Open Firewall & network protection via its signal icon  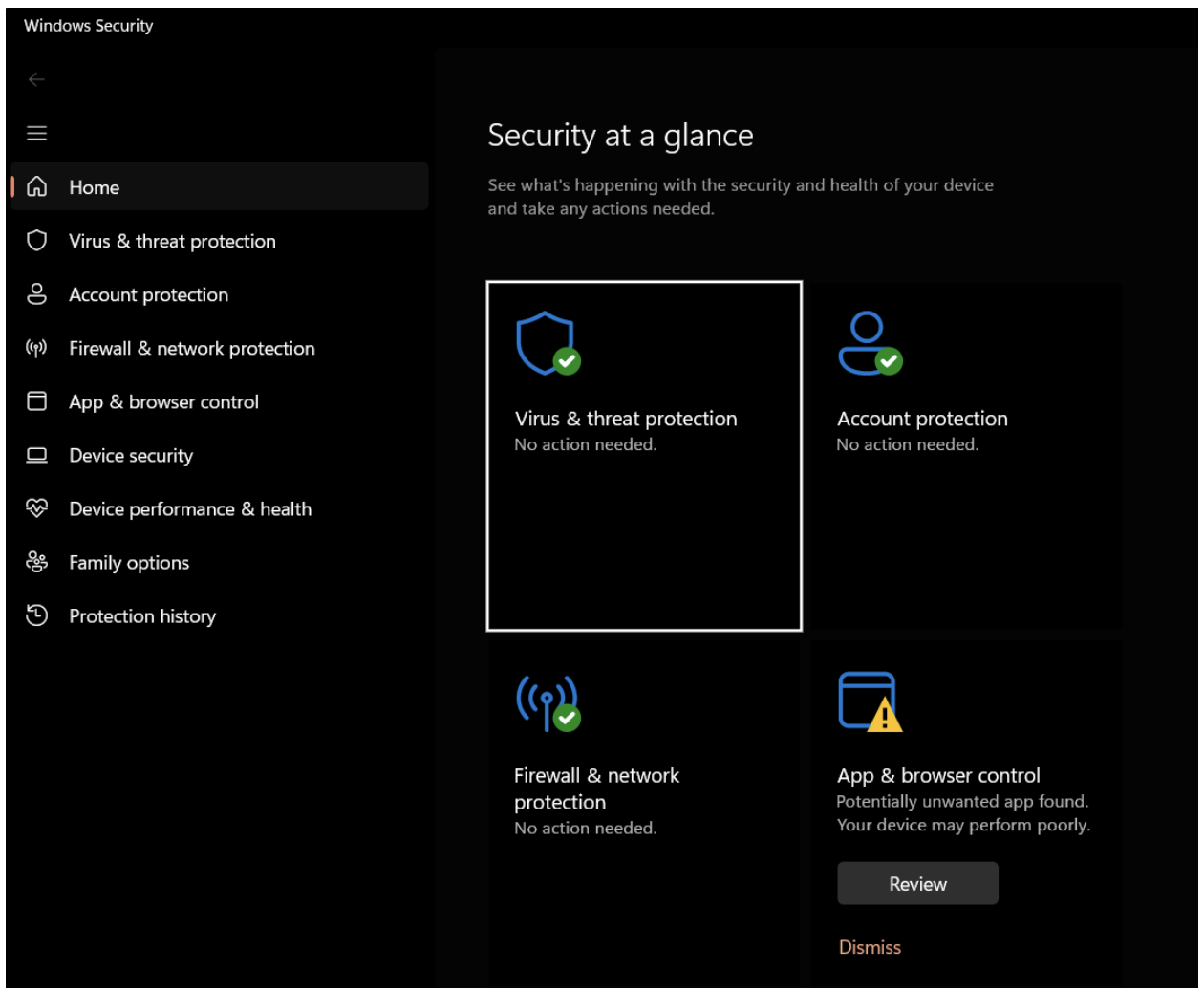[x=38, y=348]
